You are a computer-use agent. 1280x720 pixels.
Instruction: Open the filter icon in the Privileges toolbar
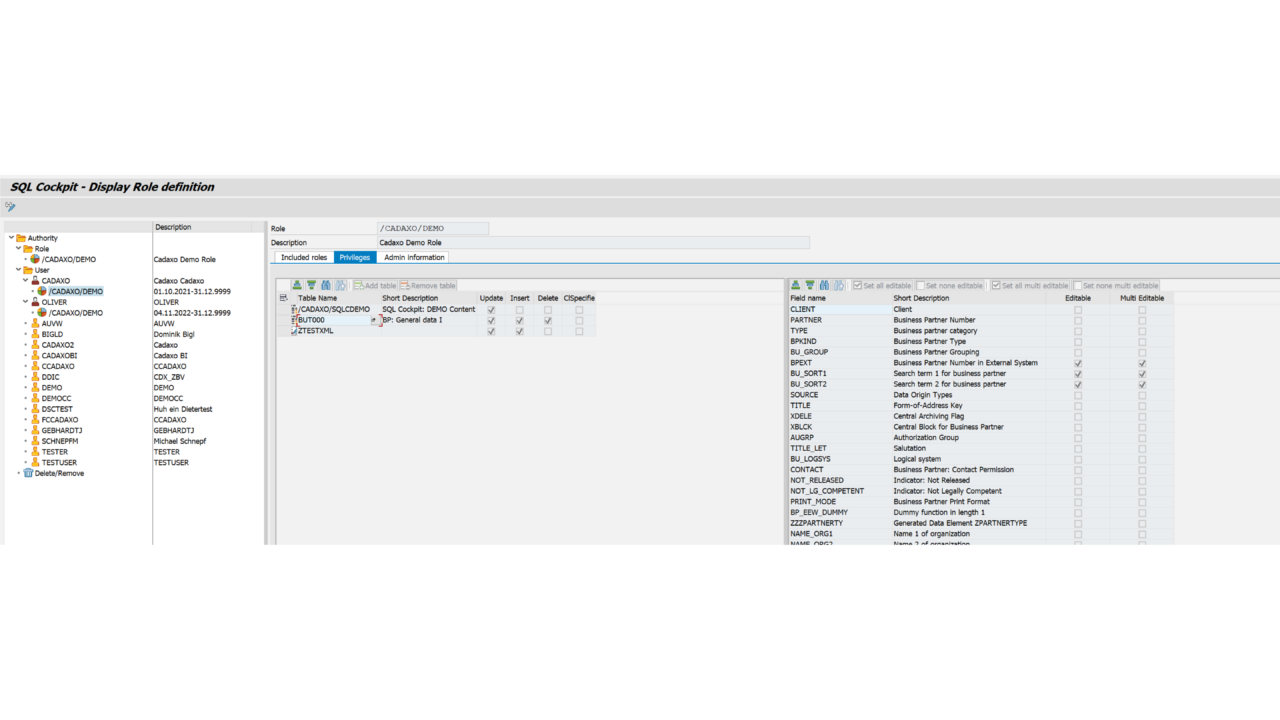click(x=310, y=285)
